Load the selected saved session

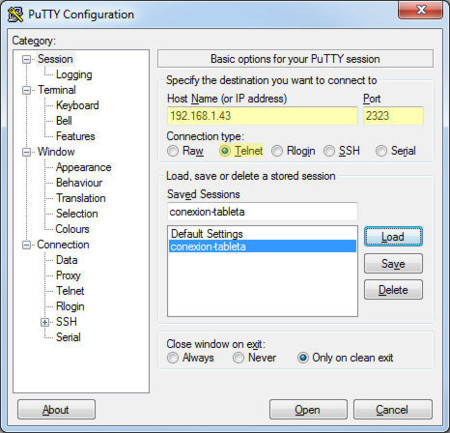coord(393,237)
